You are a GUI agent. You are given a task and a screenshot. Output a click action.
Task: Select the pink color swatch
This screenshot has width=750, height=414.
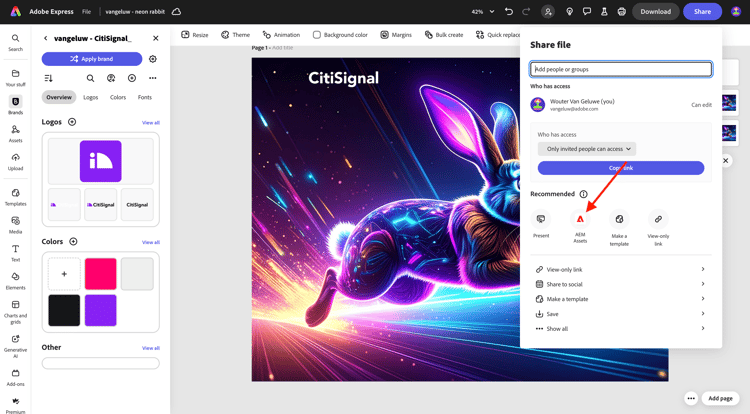(x=100, y=274)
